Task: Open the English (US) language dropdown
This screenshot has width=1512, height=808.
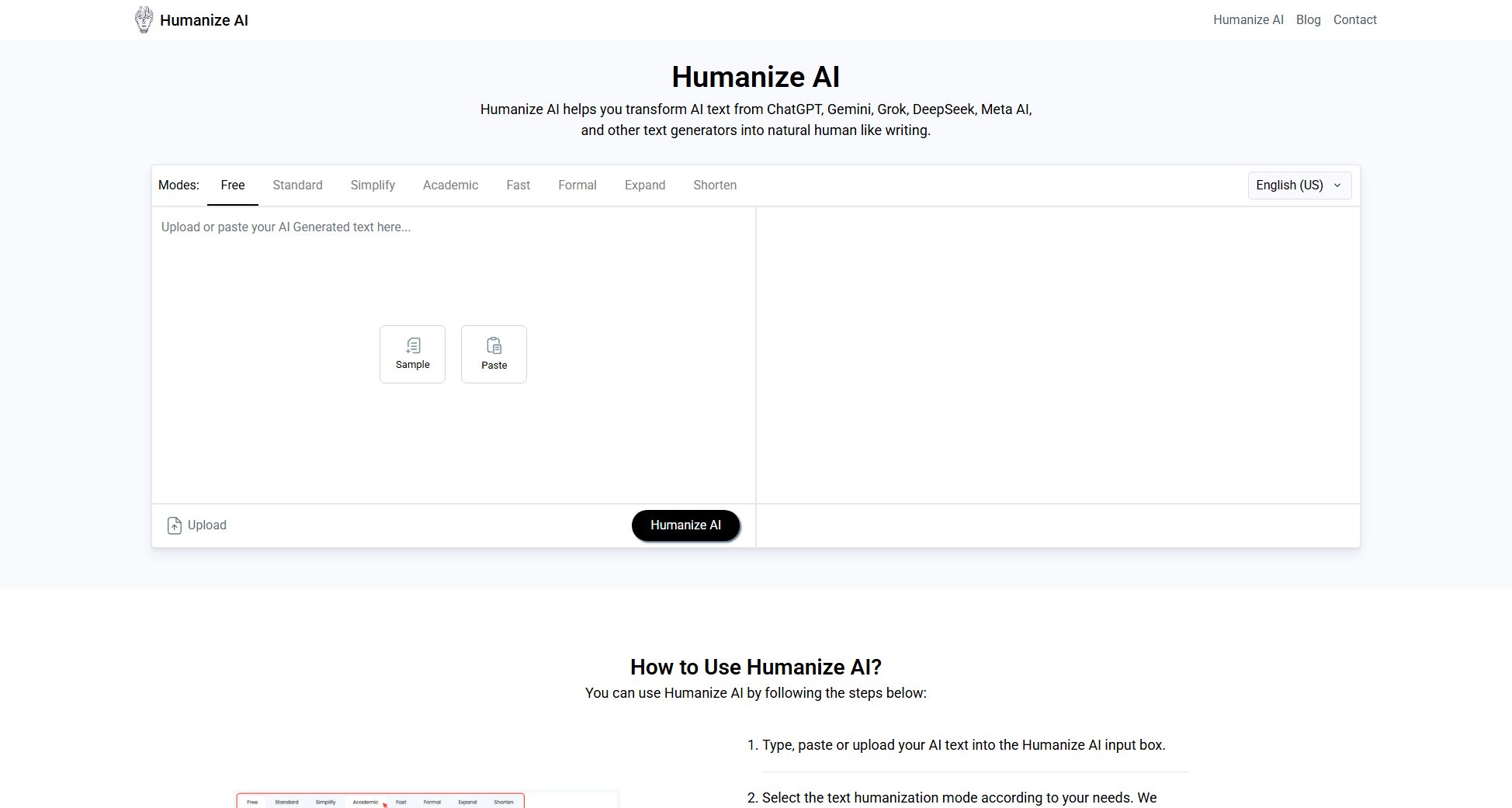Action: point(1299,186)
